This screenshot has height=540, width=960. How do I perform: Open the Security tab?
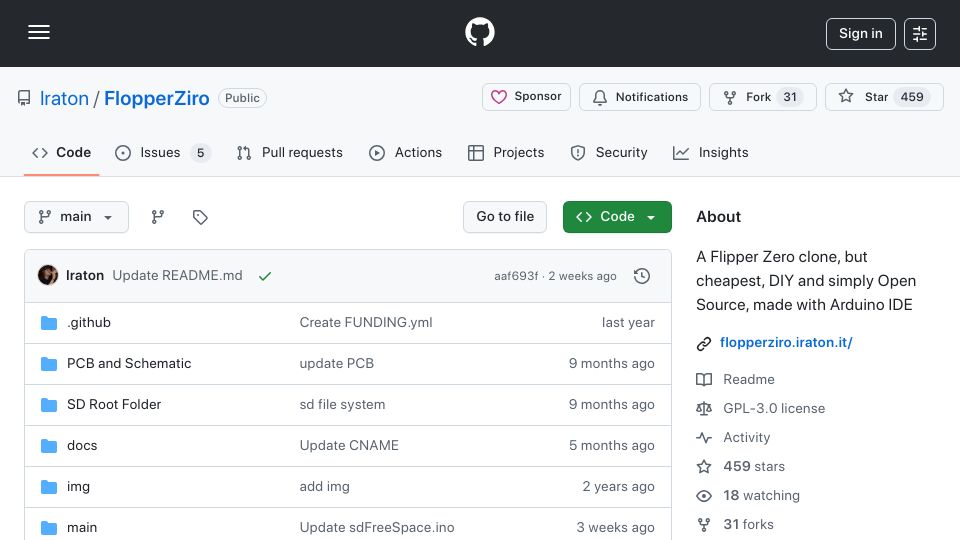[x=609, y=152]
